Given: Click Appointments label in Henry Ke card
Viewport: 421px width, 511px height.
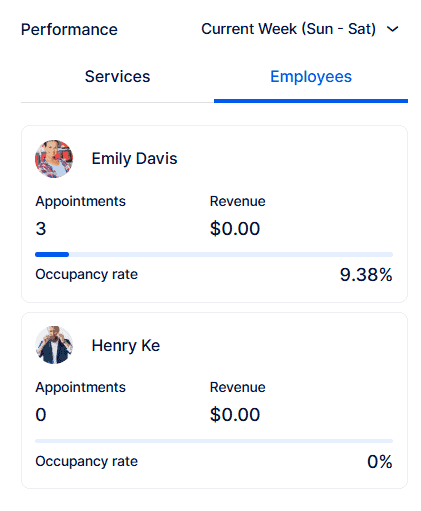Looking at the screenshot, I should click(x=81, y=387).
